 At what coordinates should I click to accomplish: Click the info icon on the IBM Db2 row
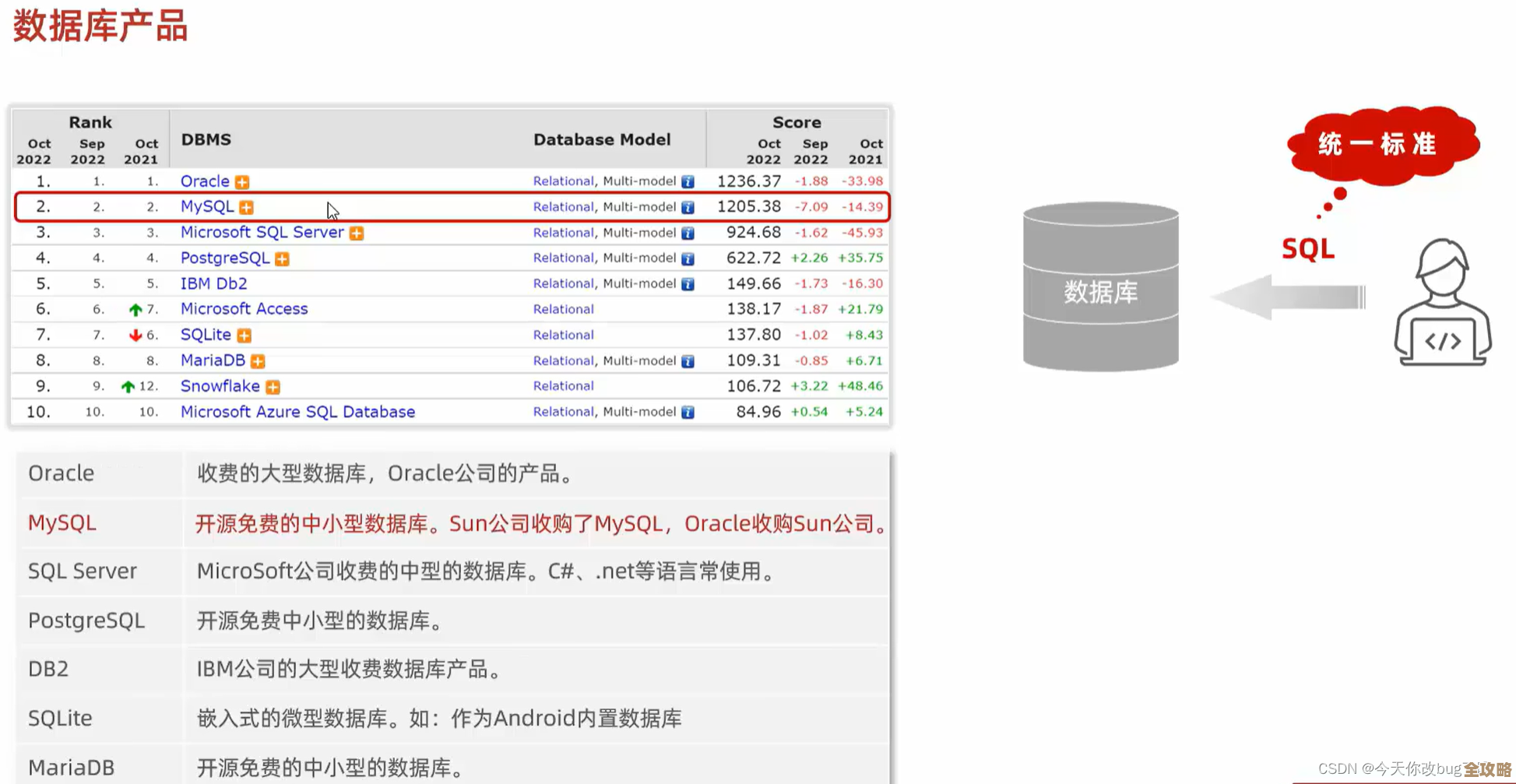688,283
